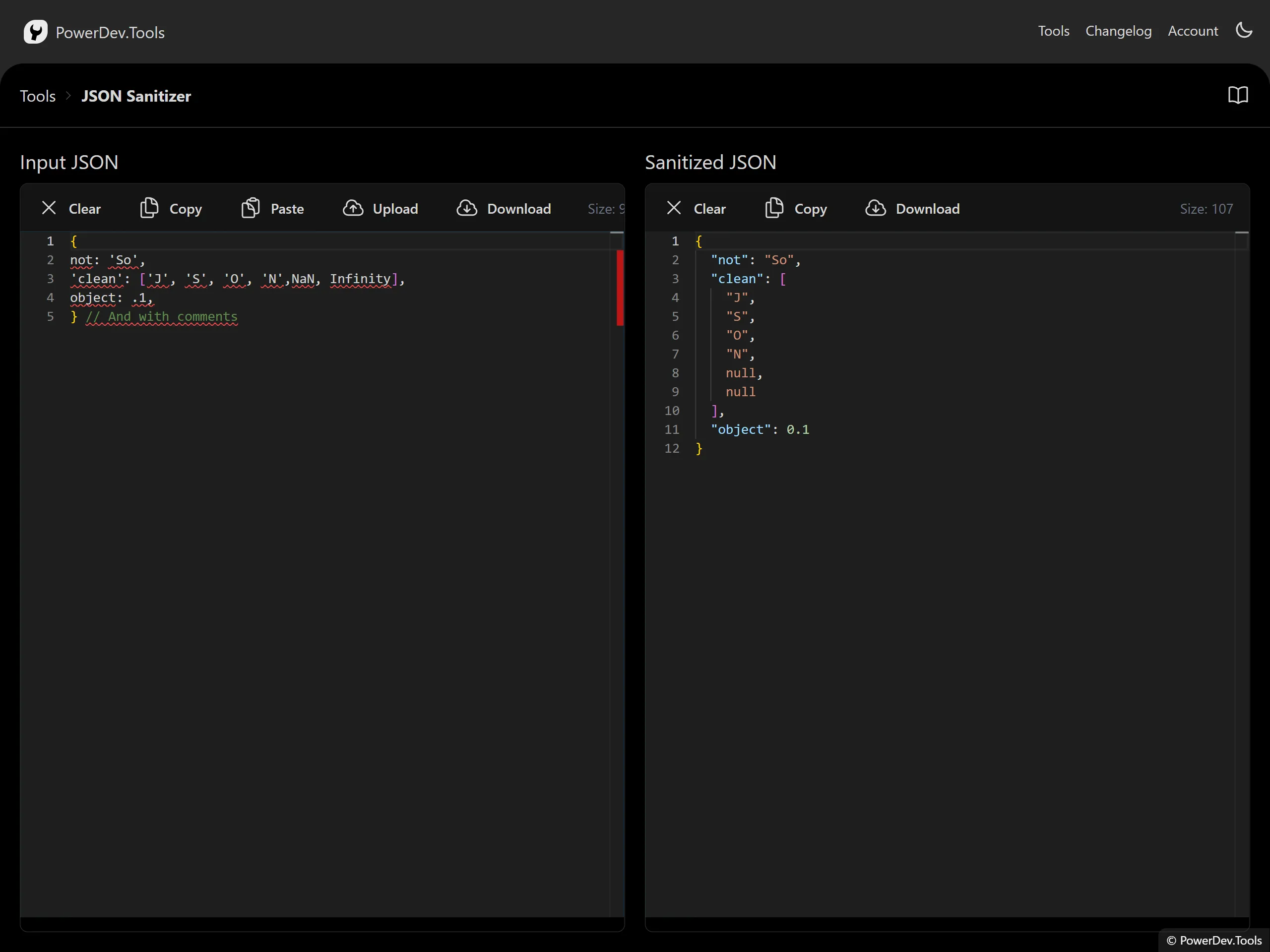
Task: Click the X icon to clear Sanitized JSON
Action: click(x=674, y=208)
